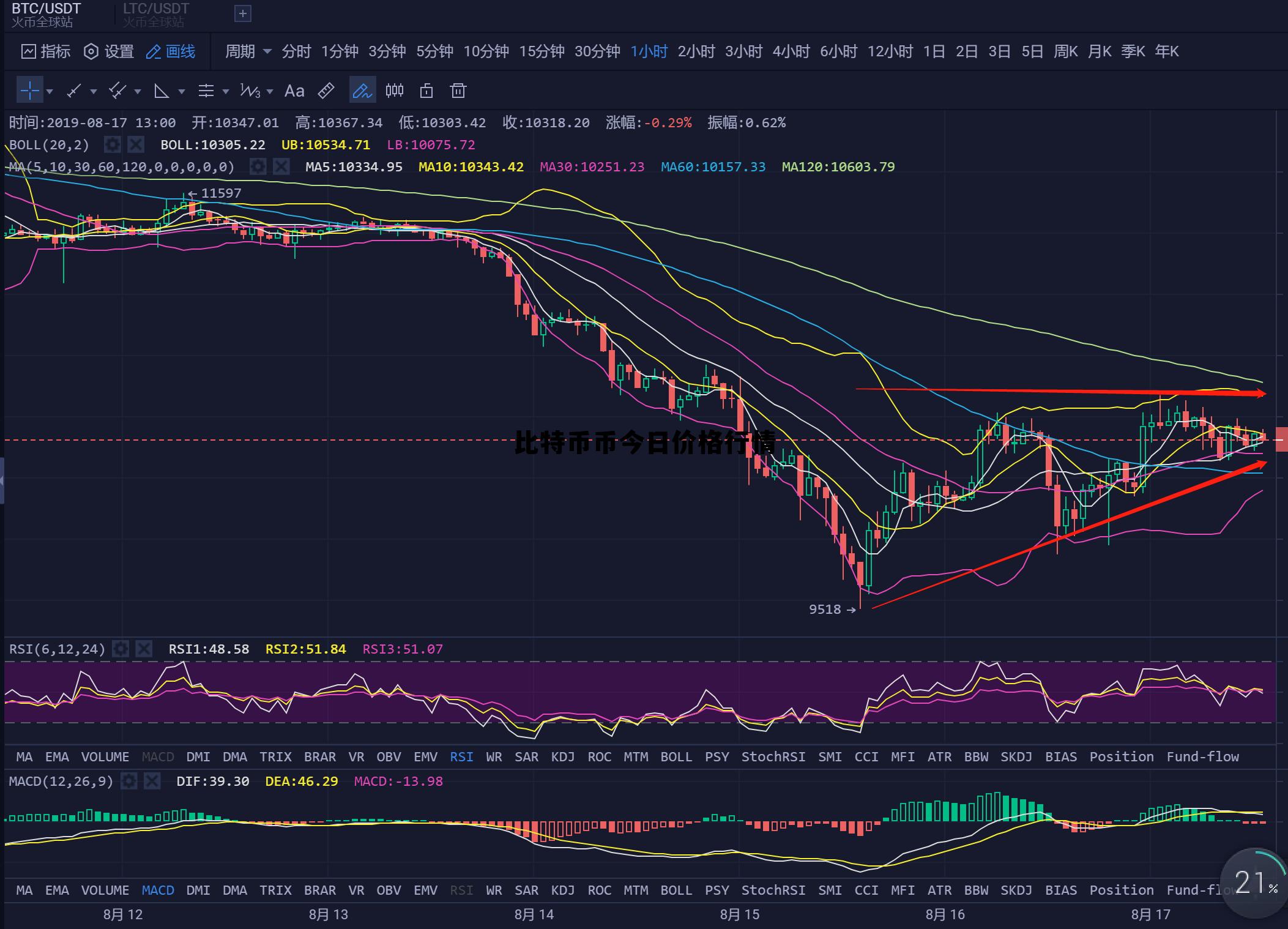The image size is (1288, 929).
Task: Add a new chart tab with plus
Action: 243,13
